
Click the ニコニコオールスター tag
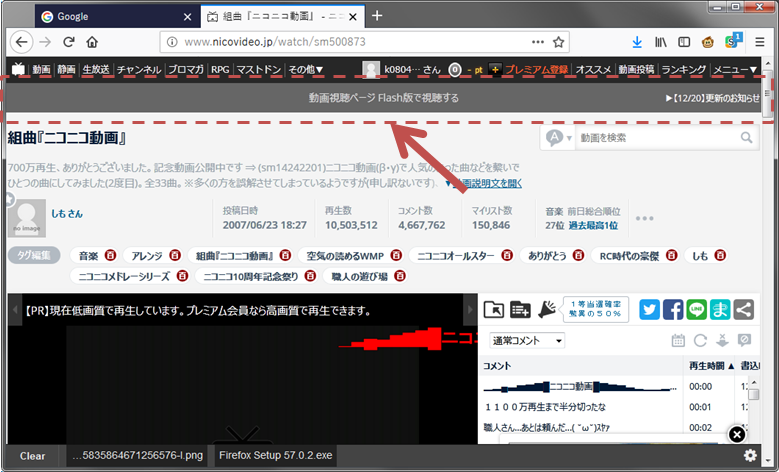(x=456, y=256)
